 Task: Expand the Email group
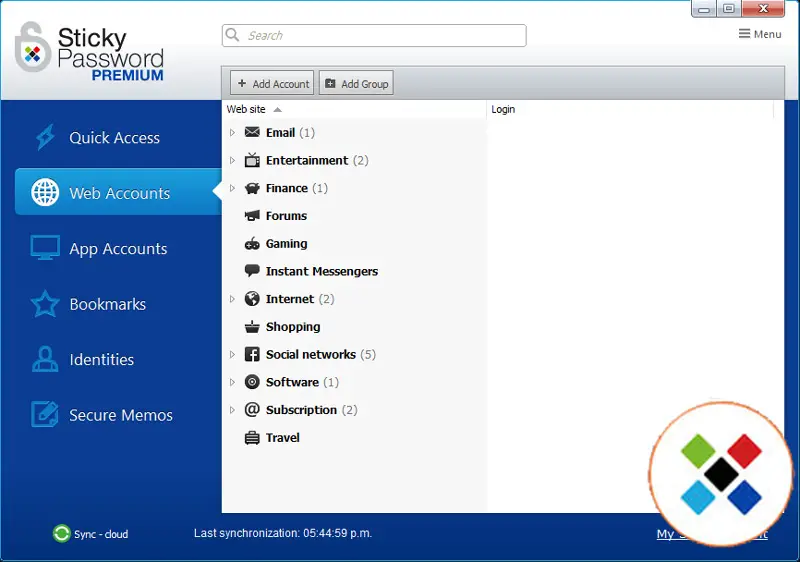(x=232, y=133)
